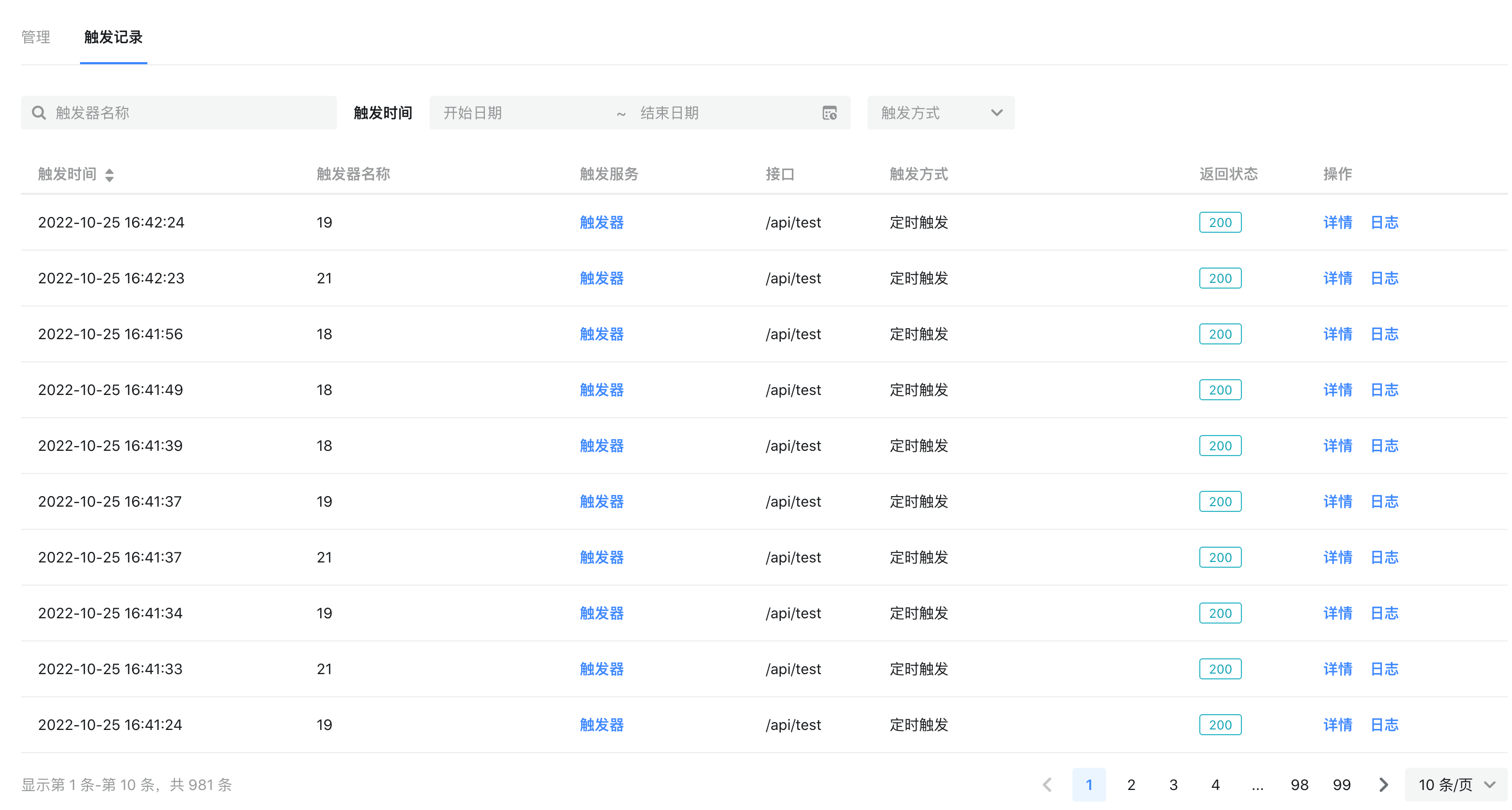
Task: Go to page 98
Action: [x=1299, y=785]
